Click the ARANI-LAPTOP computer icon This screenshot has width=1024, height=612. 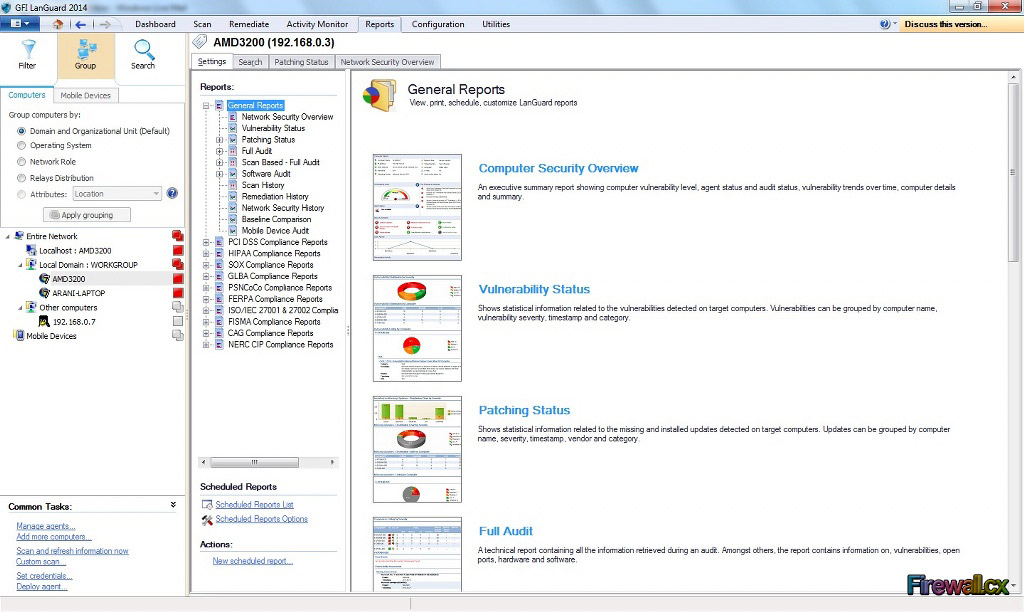point(44,293)
